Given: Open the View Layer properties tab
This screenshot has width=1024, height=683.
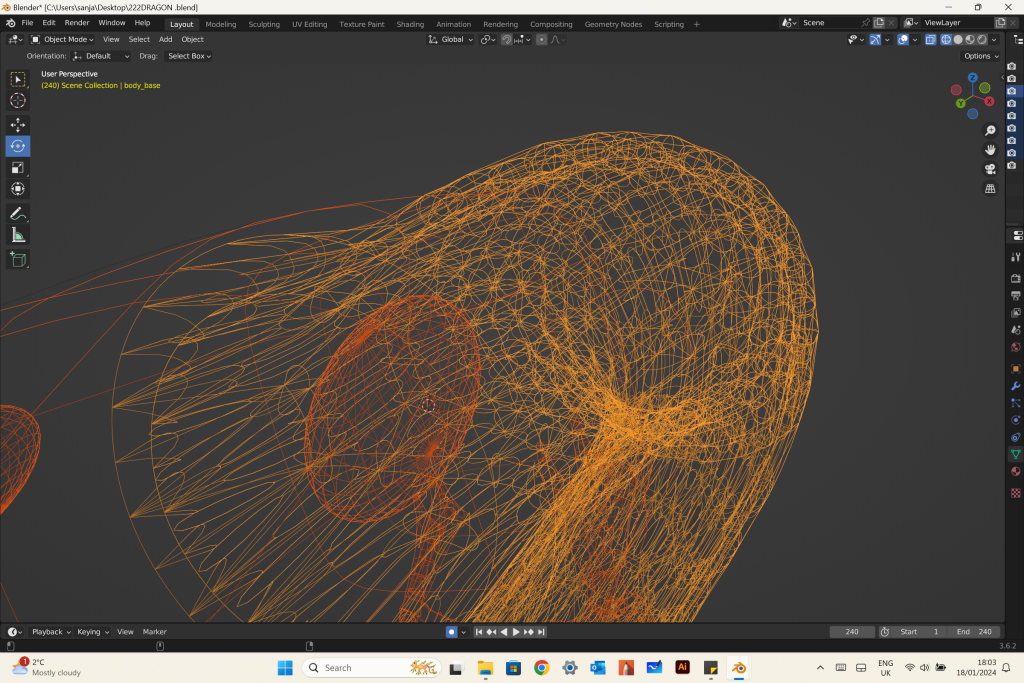Looking at the screenshot, I should (x=1016, y=313).
